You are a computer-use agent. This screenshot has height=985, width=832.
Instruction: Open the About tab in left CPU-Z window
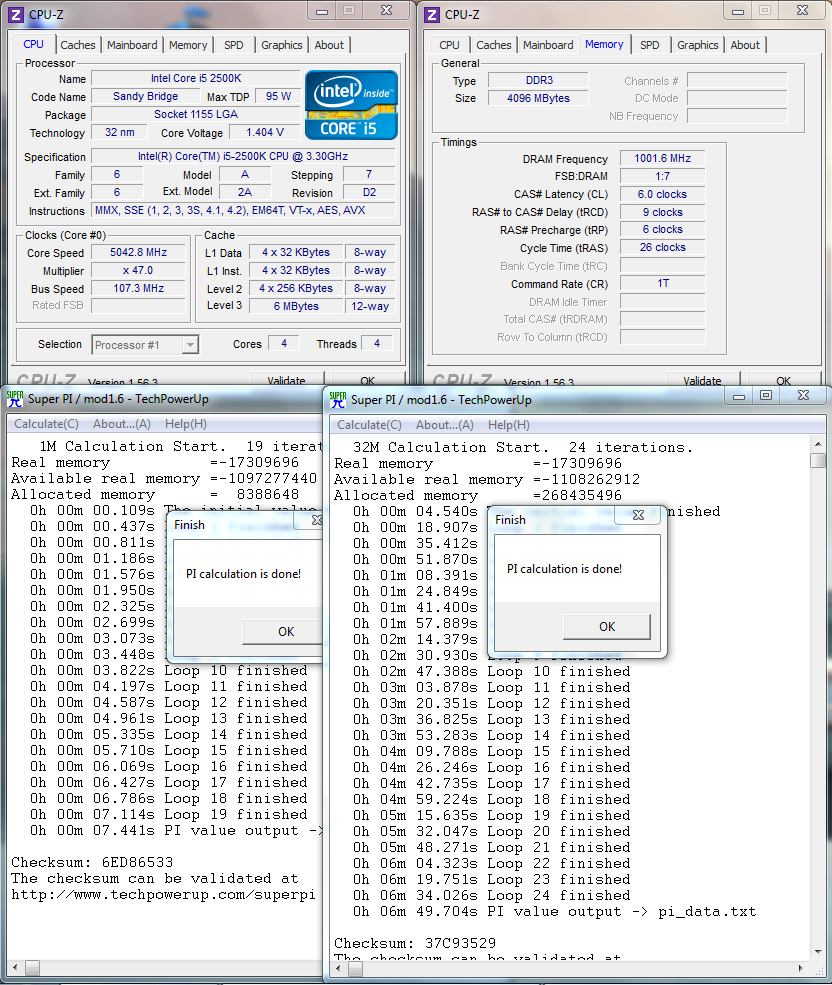[329, 45]
